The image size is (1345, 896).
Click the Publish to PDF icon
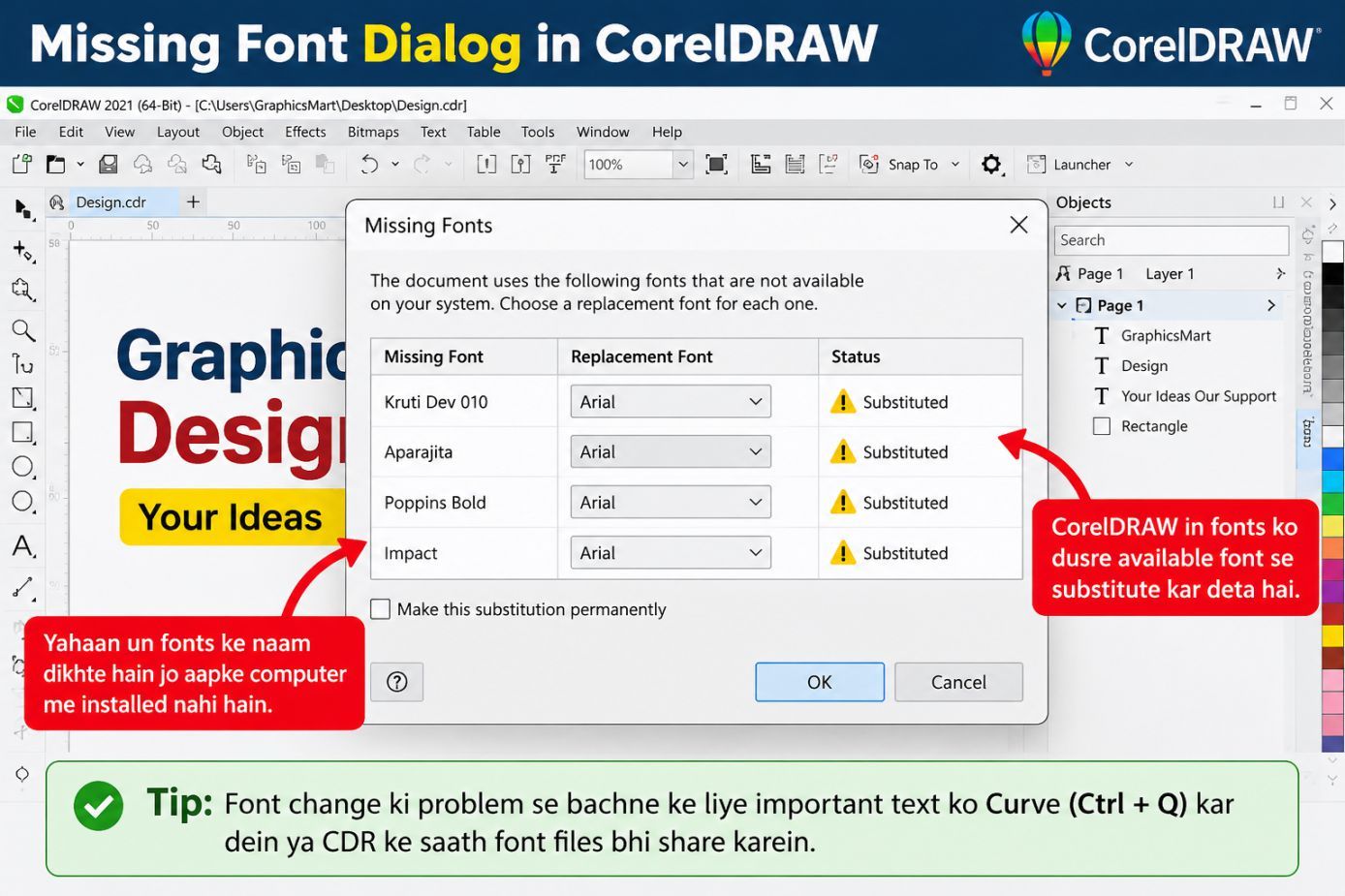555,164
